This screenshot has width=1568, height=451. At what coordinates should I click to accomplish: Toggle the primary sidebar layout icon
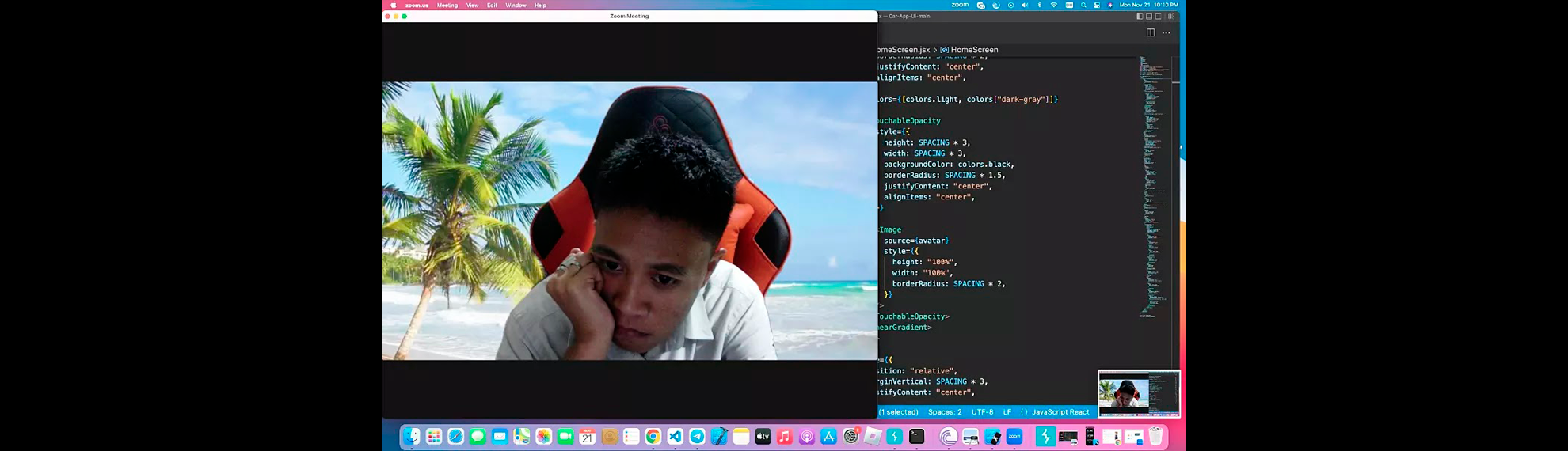(x=1140, y=16)
